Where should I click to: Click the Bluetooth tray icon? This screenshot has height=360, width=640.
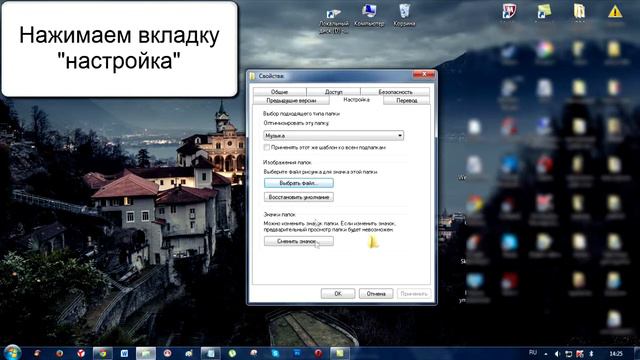point(591,353)
